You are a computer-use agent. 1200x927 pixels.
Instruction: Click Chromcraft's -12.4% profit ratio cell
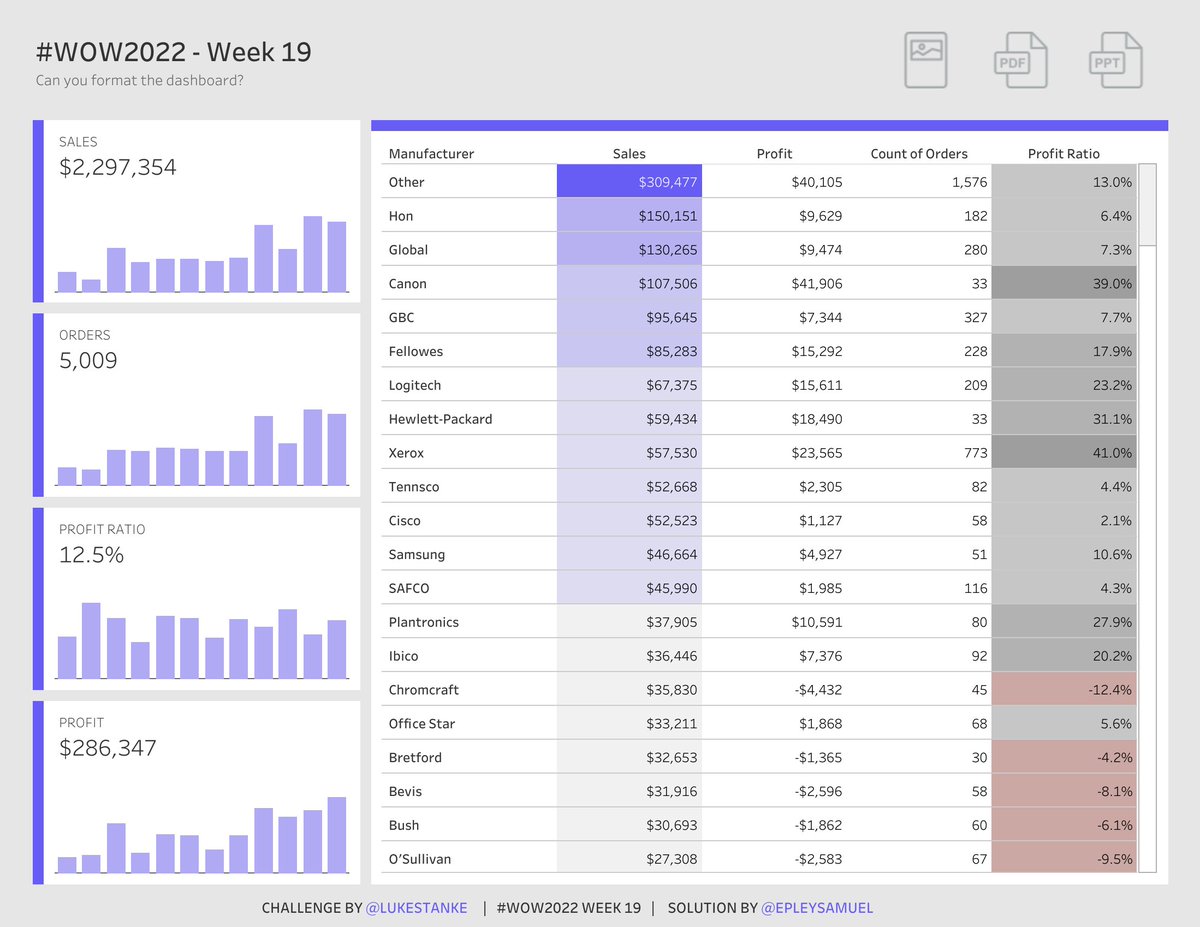tap(1064, 690)
